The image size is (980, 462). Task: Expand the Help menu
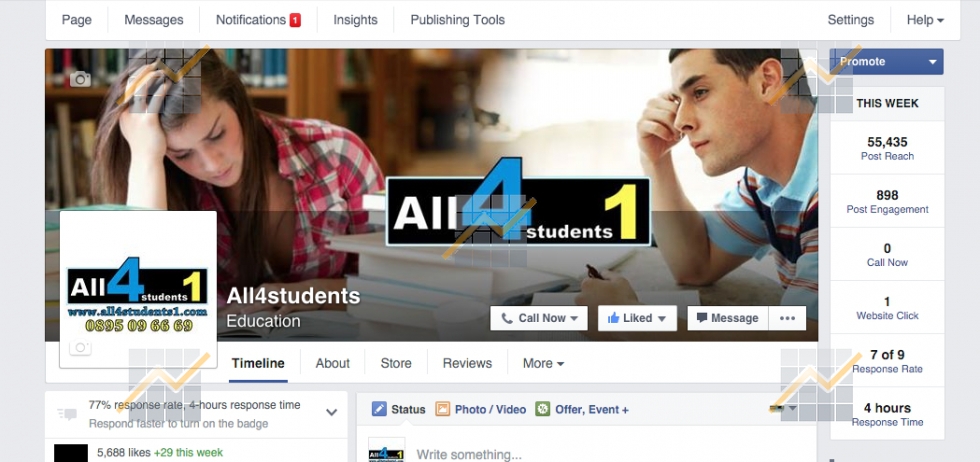pyautogui.click(x=925, y=20)
